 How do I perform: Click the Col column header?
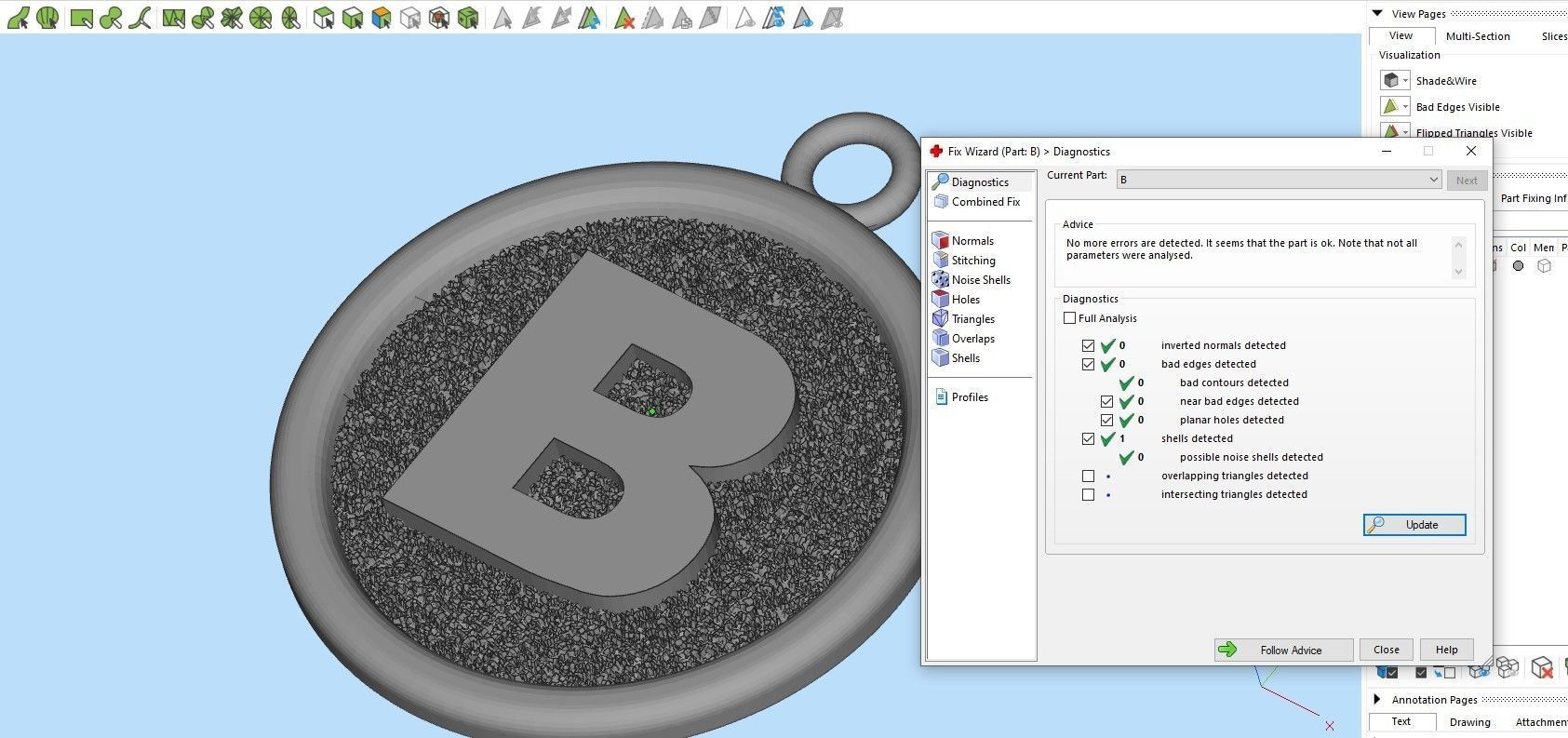(1518, 248)
